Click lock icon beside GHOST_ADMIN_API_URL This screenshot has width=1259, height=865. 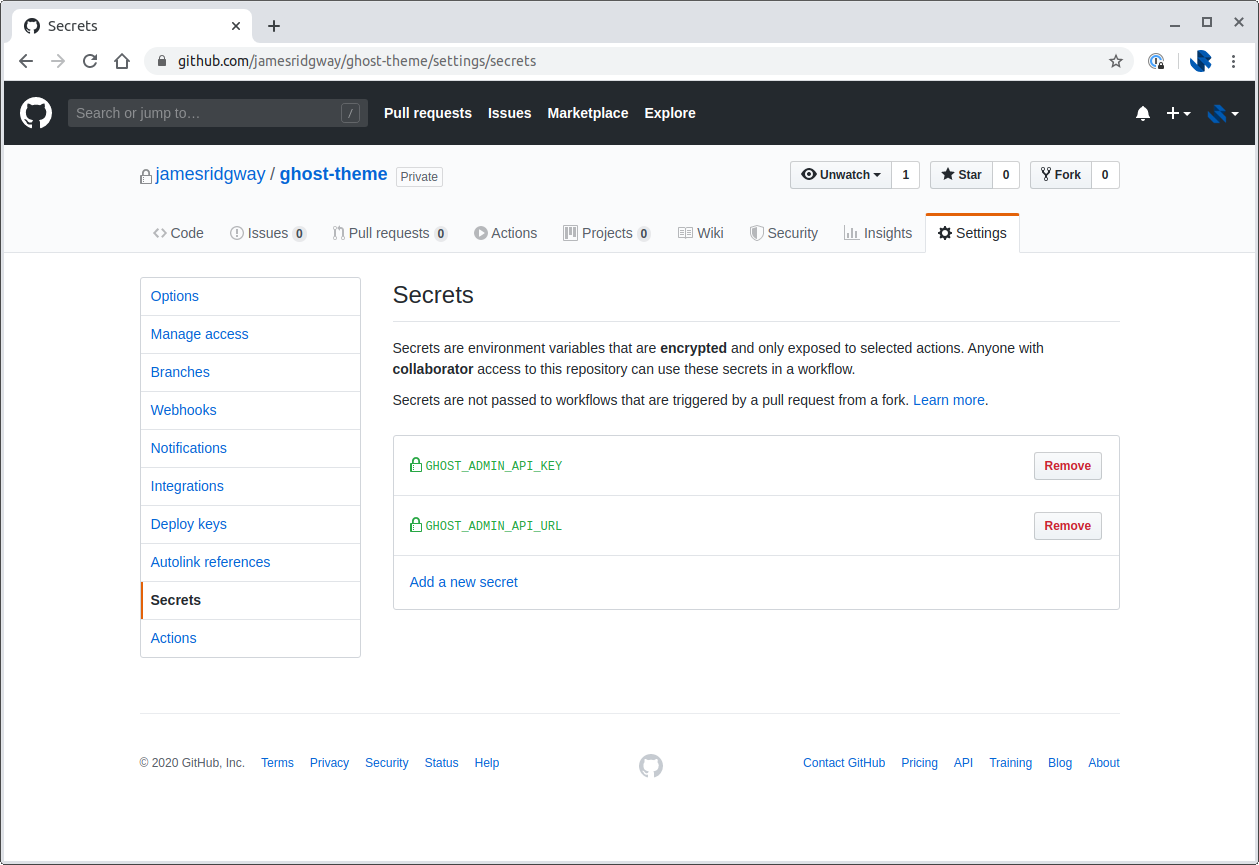416,525
